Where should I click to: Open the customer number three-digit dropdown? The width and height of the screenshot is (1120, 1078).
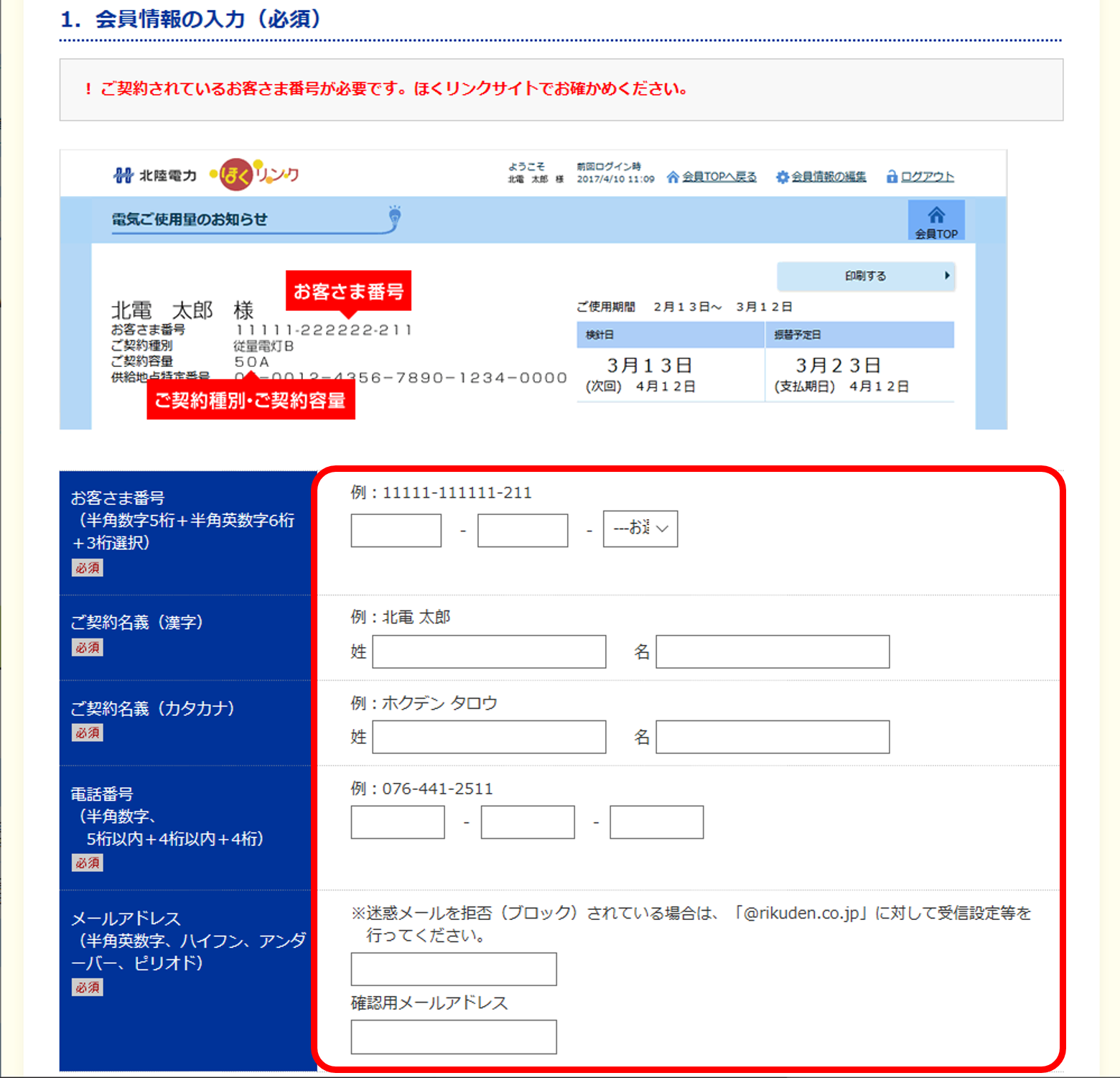640,529
